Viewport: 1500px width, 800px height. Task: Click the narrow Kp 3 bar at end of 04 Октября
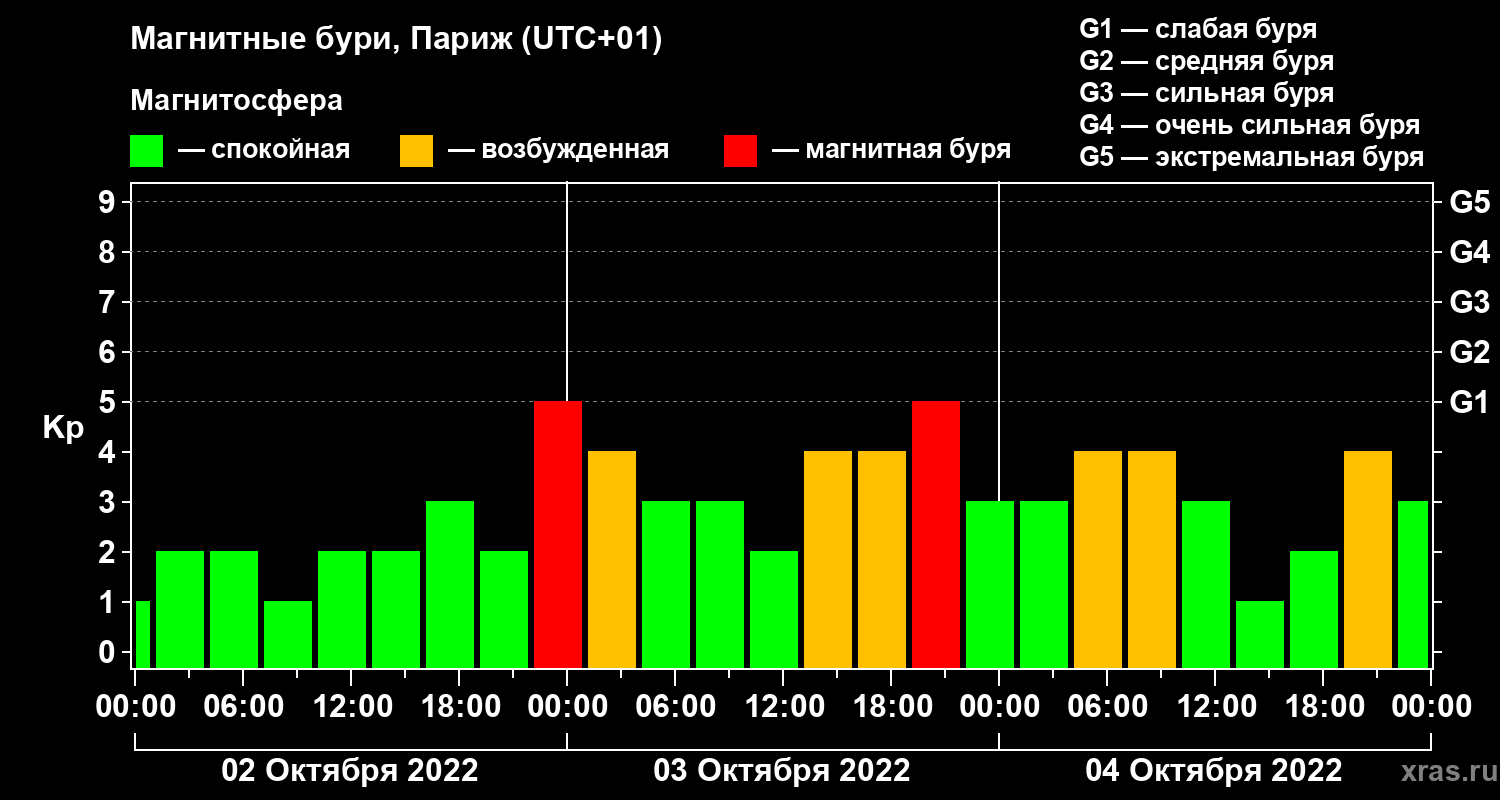pyautogui.click(x=1413, y=585)
